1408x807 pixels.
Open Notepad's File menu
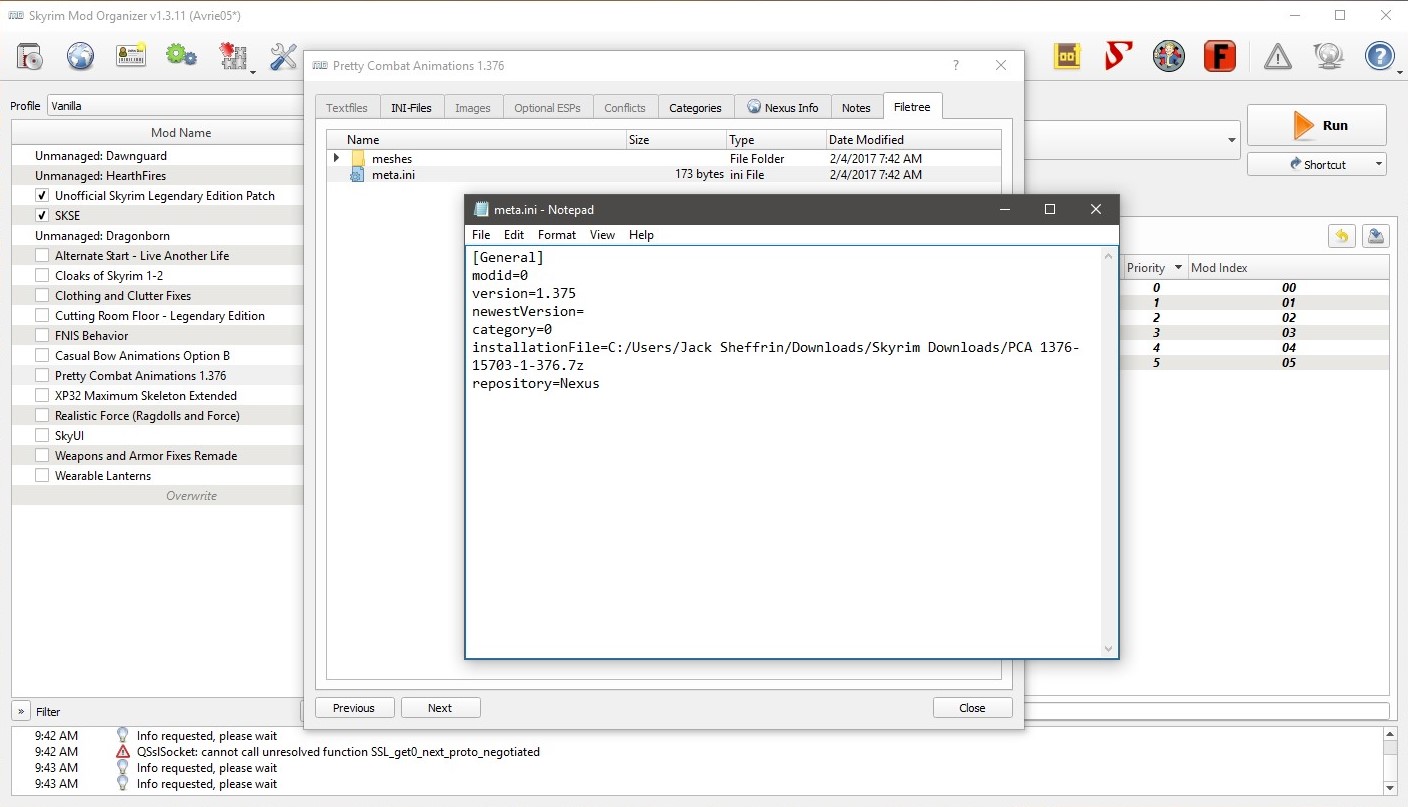(x=481, y=235)
